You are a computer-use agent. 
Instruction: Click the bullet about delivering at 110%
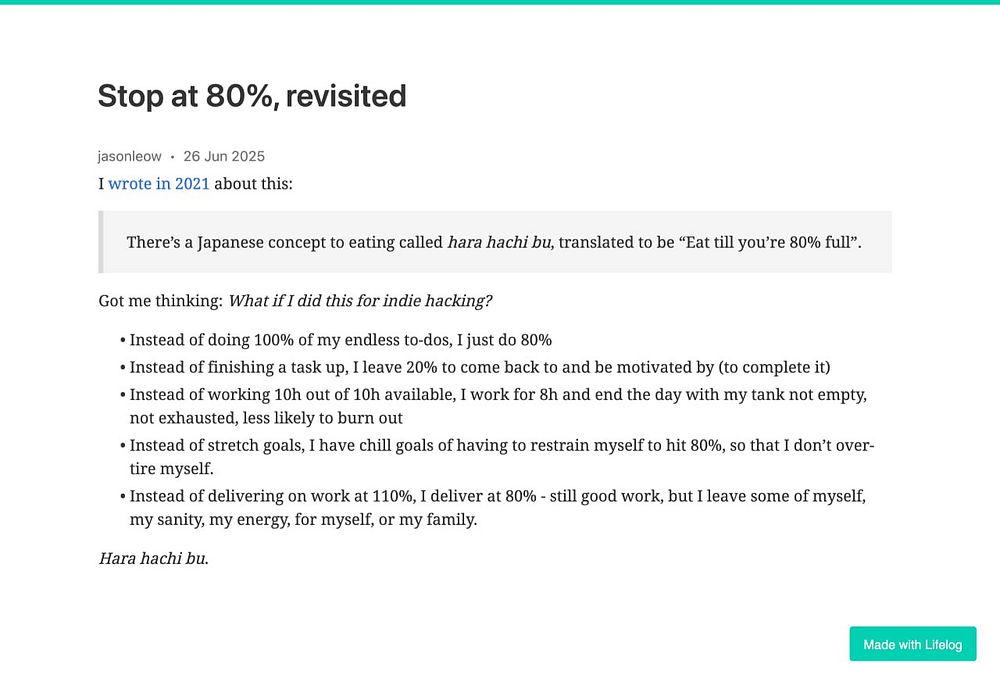point(497,496)
